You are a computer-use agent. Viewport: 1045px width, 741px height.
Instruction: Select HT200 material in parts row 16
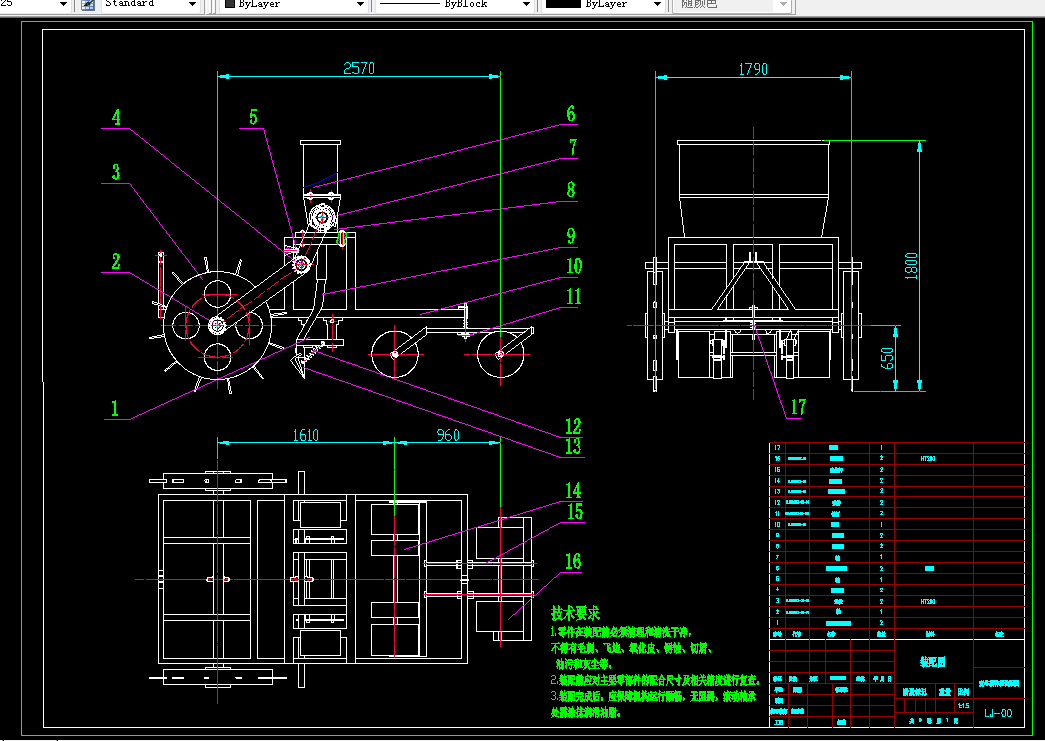click(x=928, y=458)
